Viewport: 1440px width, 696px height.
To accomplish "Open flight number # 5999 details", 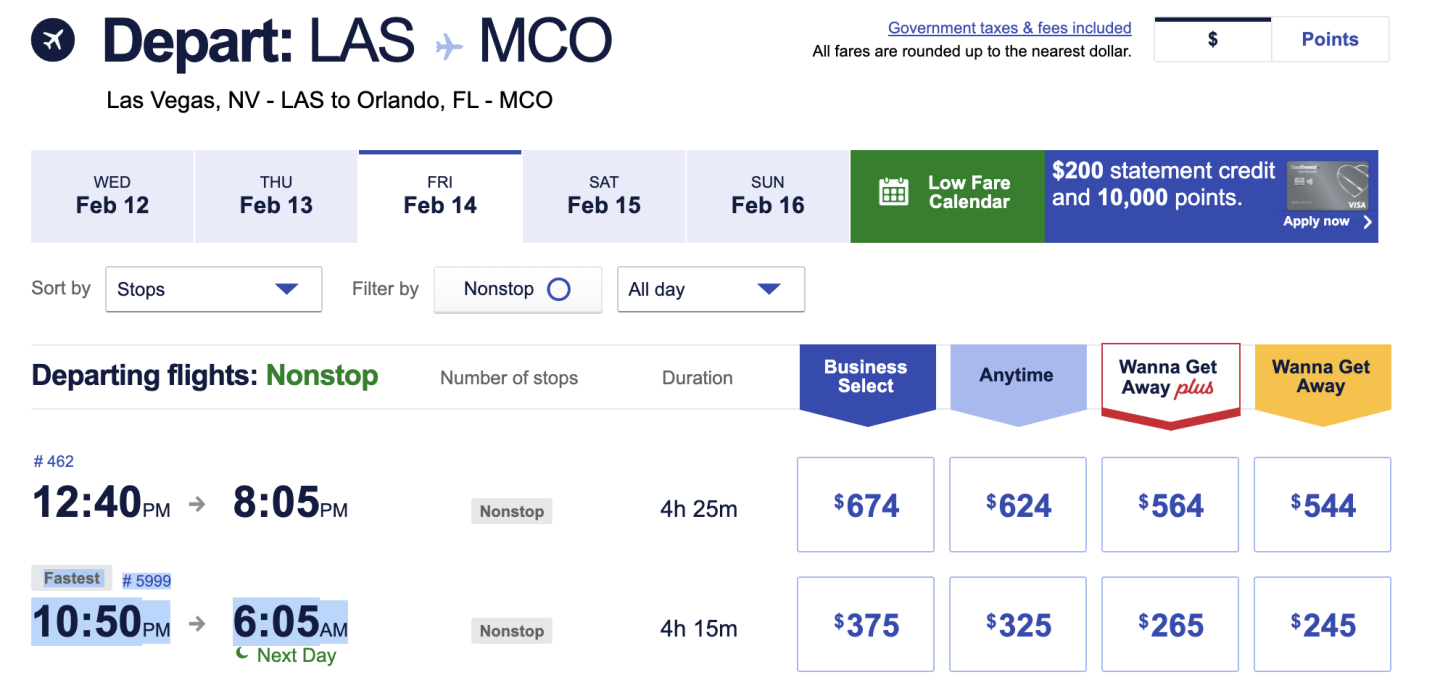I will [x=147, y=581].
